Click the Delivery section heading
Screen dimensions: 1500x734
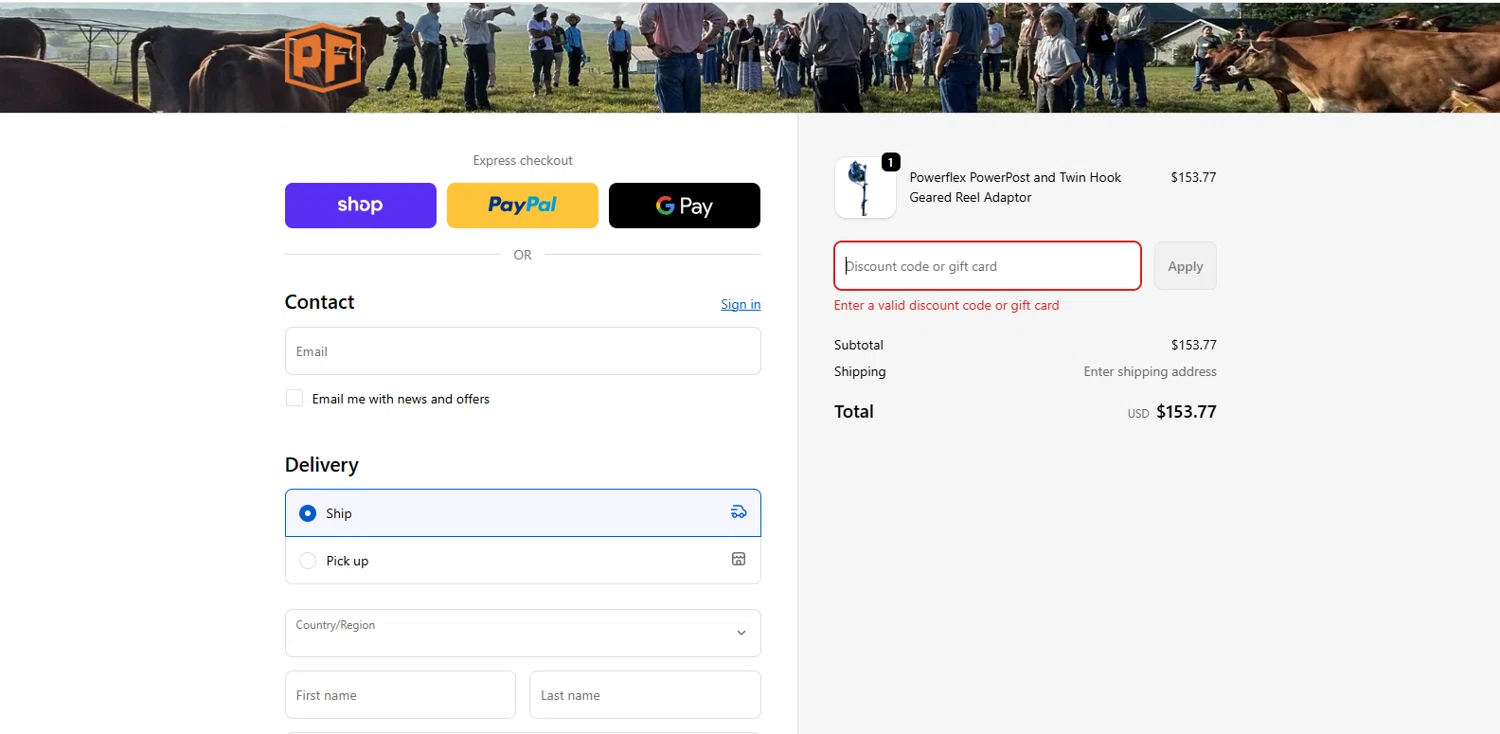[x=322, y=465]
